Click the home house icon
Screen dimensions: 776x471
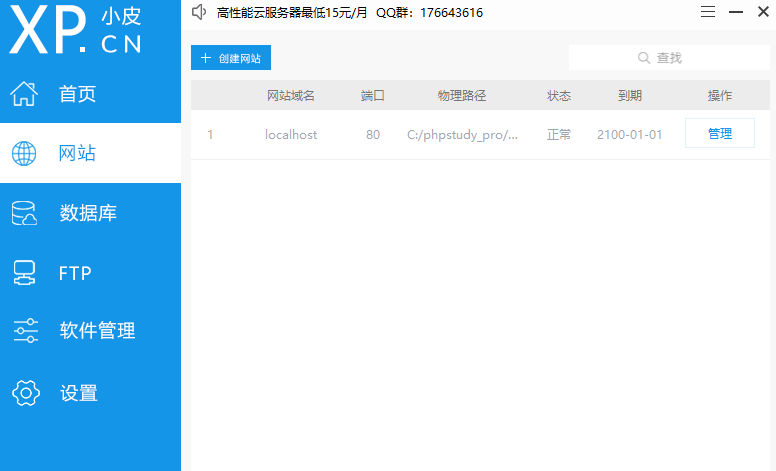24,94
